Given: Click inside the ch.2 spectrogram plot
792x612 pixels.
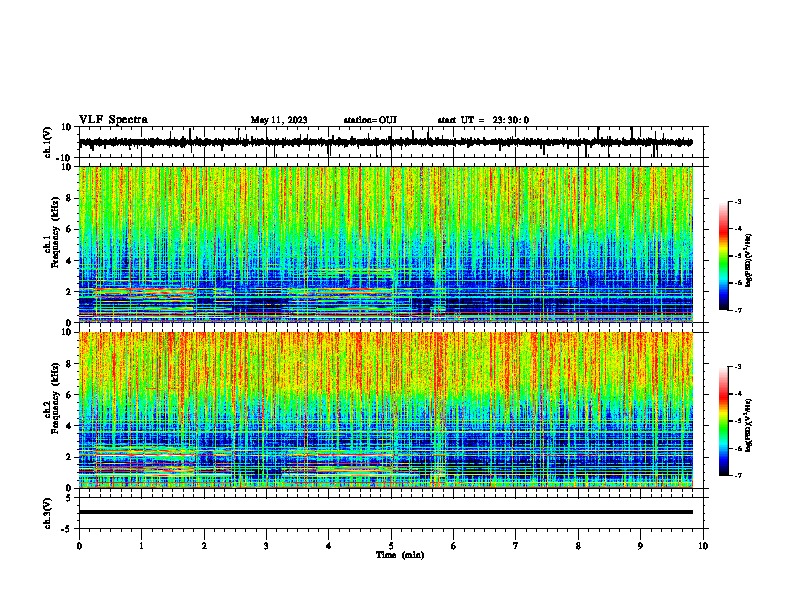Looking at the screenshot, I should (386, 410).
